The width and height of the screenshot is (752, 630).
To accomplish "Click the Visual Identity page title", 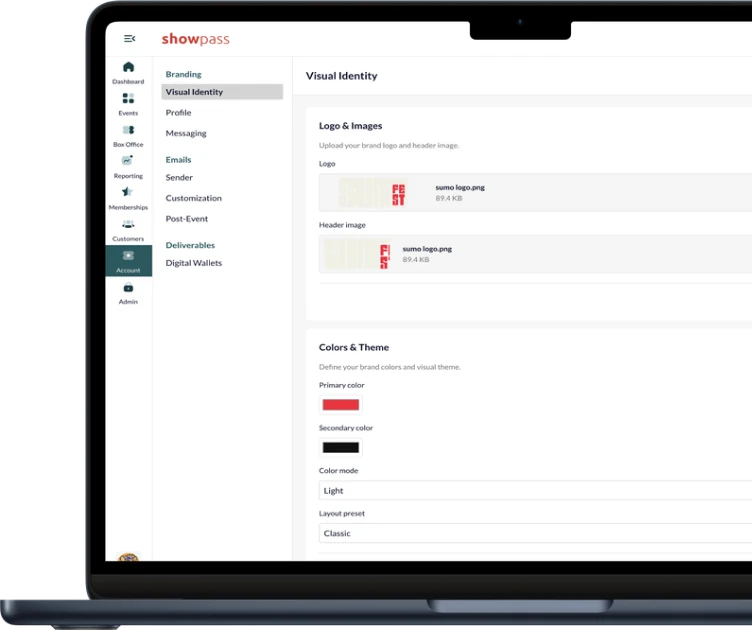I will click(341, 76).
